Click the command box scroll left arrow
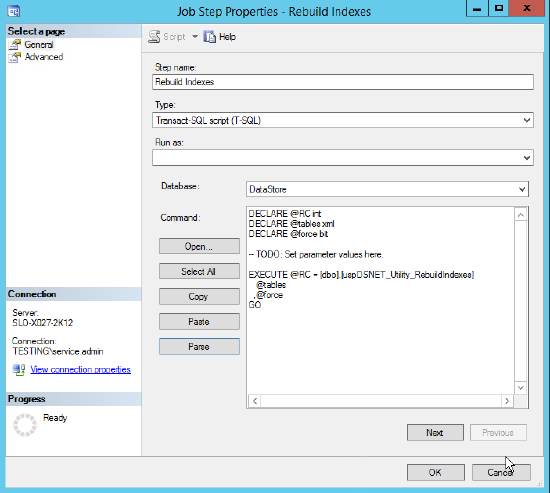The image size is (550, 493). (x=255, y=401)
